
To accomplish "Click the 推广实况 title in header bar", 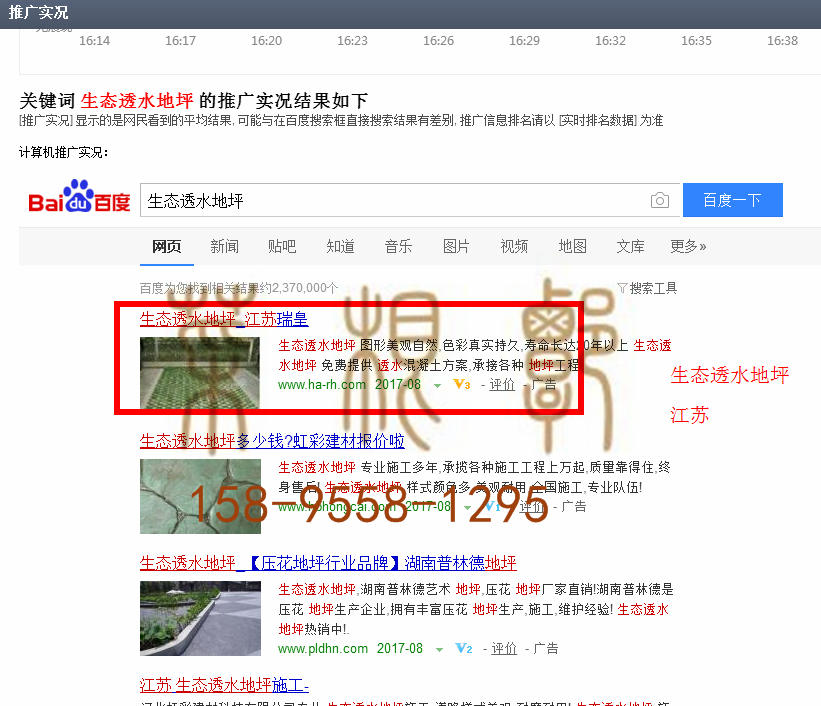I will click(38, 13).
